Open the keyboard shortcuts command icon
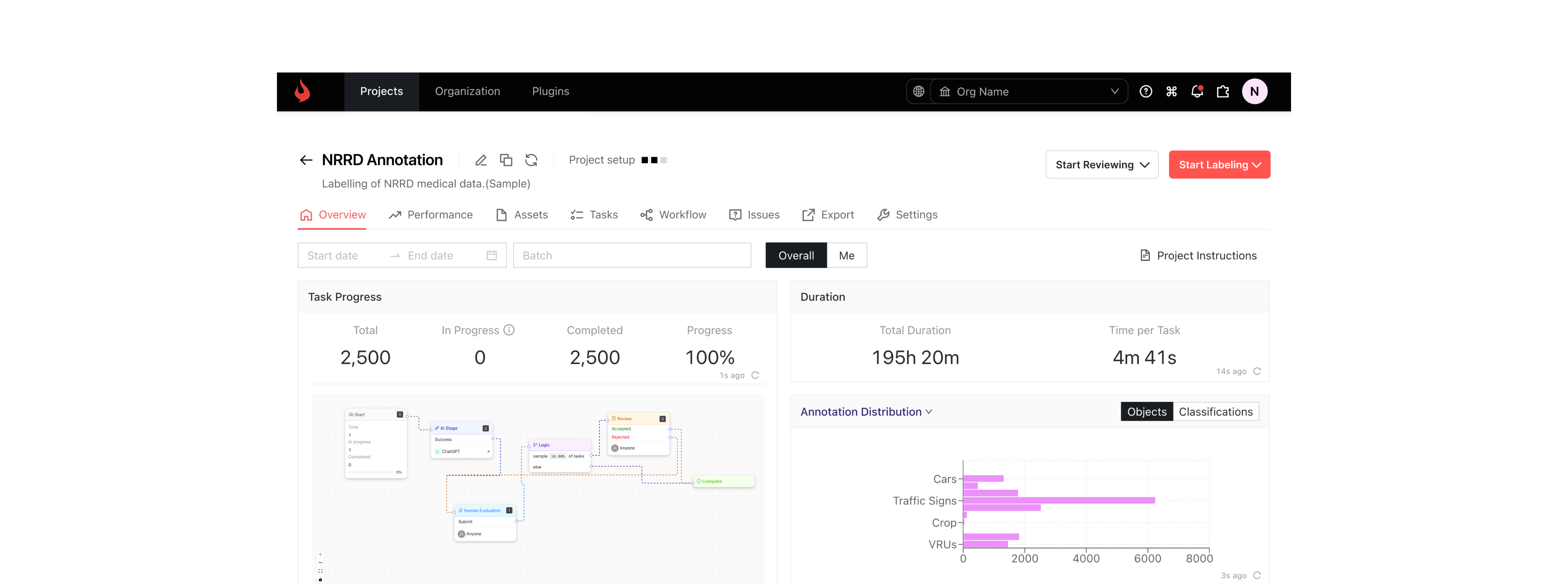This screenshot has width=1568, height=584. [1171, 91]
